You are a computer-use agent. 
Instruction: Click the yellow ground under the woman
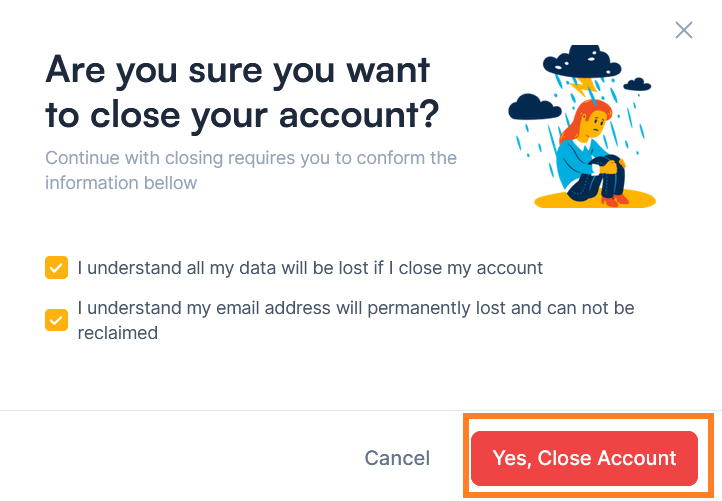[x=595, y=199]
